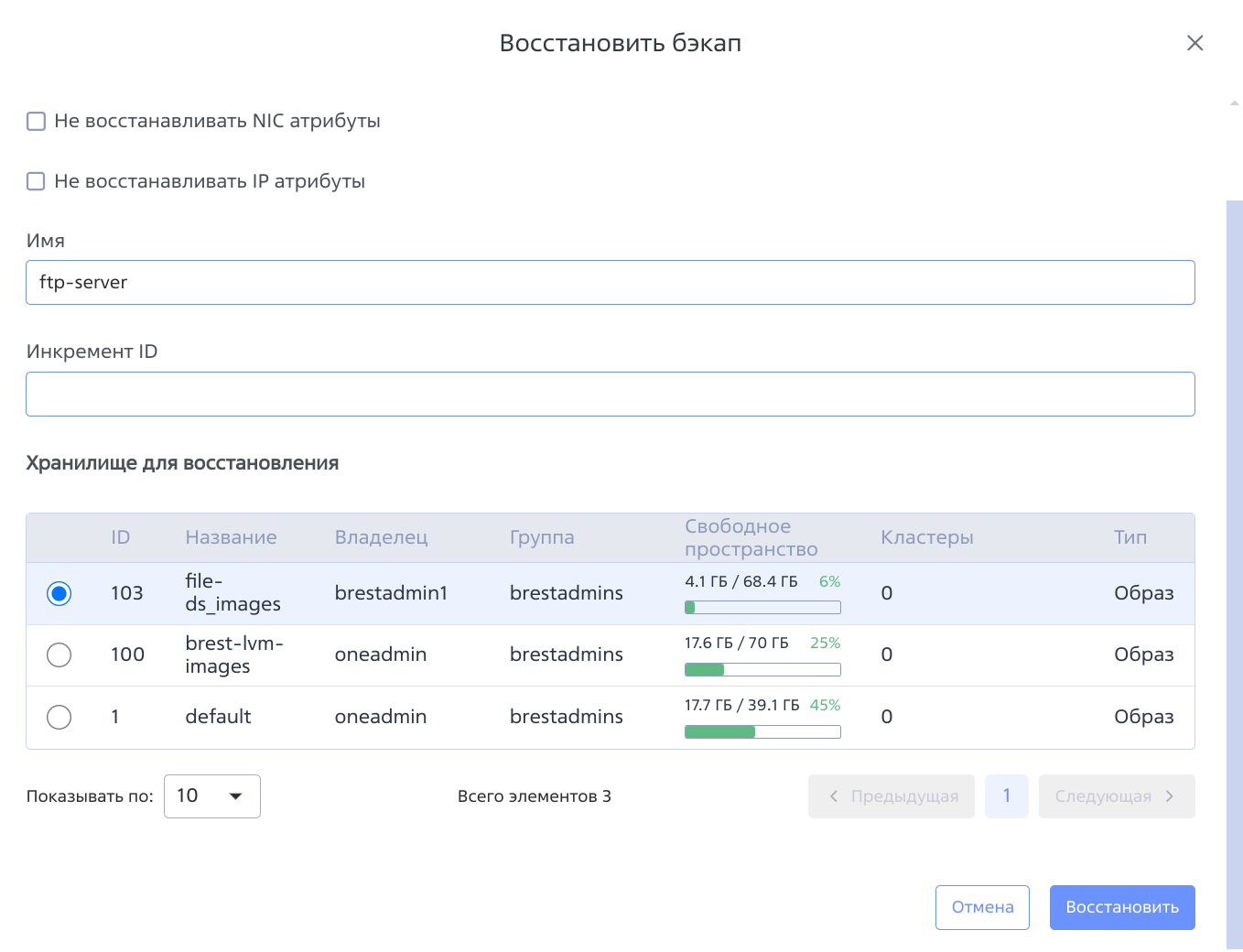Image resolution: width=1243 pixels, height=952 pixels.
Task: Select datastore 103 radio button
Action: (x=59, y=593)
